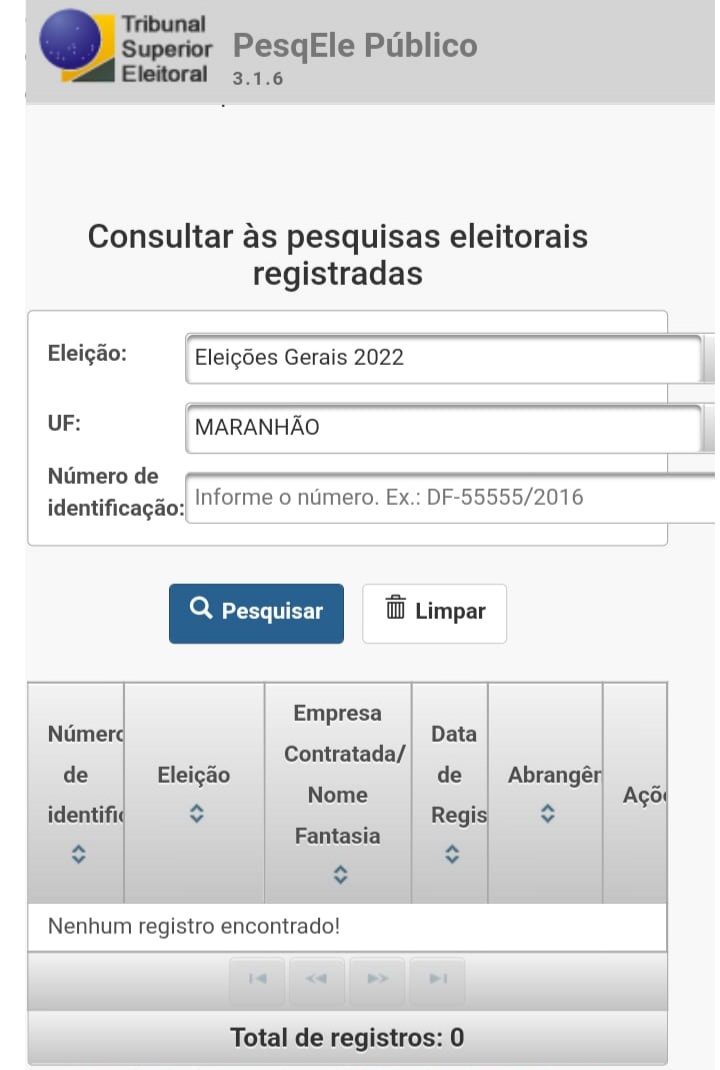Open the UF dropdown showing MARANHÃO
Image resolution: width=720 pixels, height=1070 pixels.
click(x=444, y=427)
